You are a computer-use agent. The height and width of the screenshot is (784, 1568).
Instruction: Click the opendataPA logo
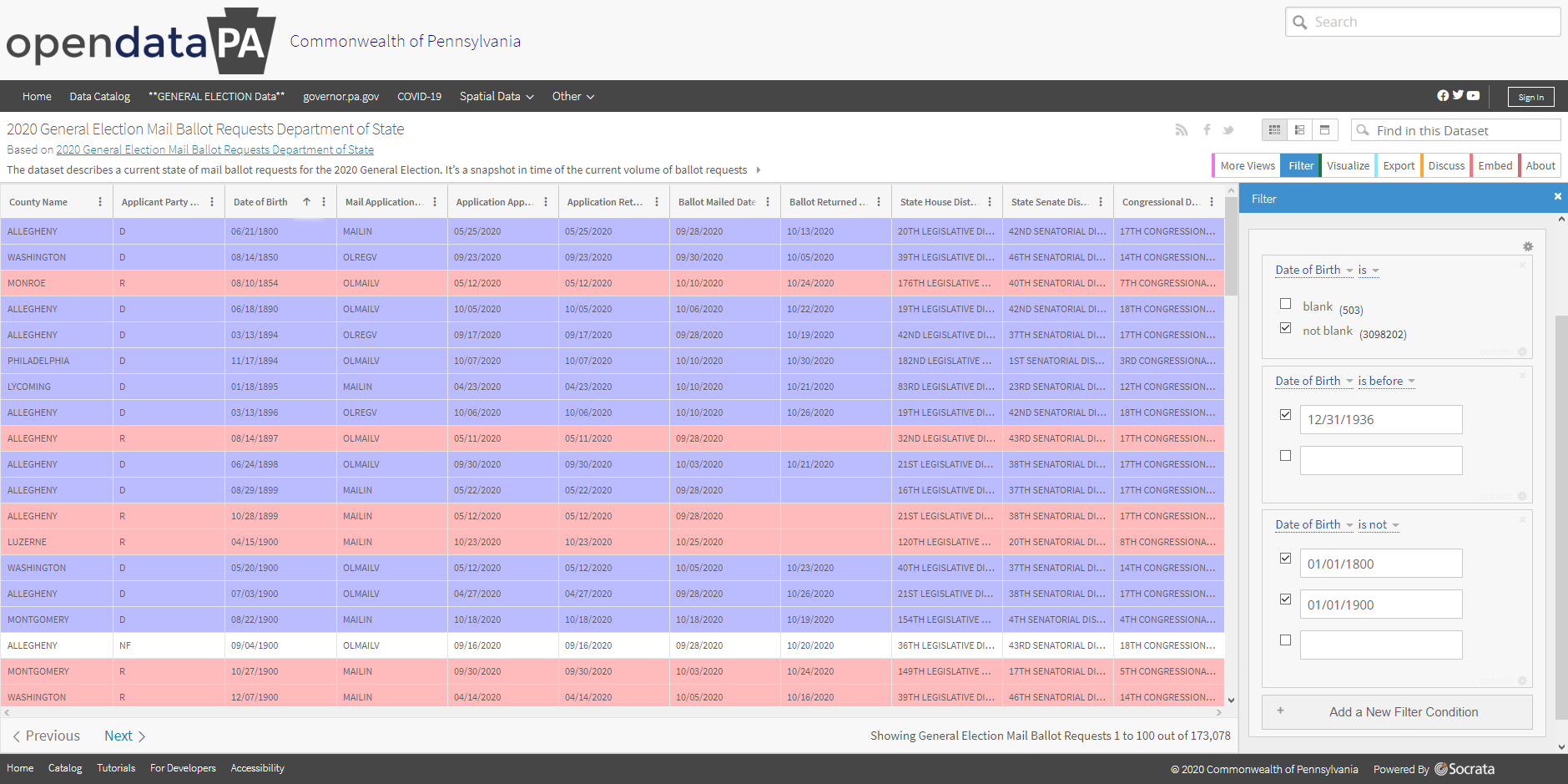point(141,41)
